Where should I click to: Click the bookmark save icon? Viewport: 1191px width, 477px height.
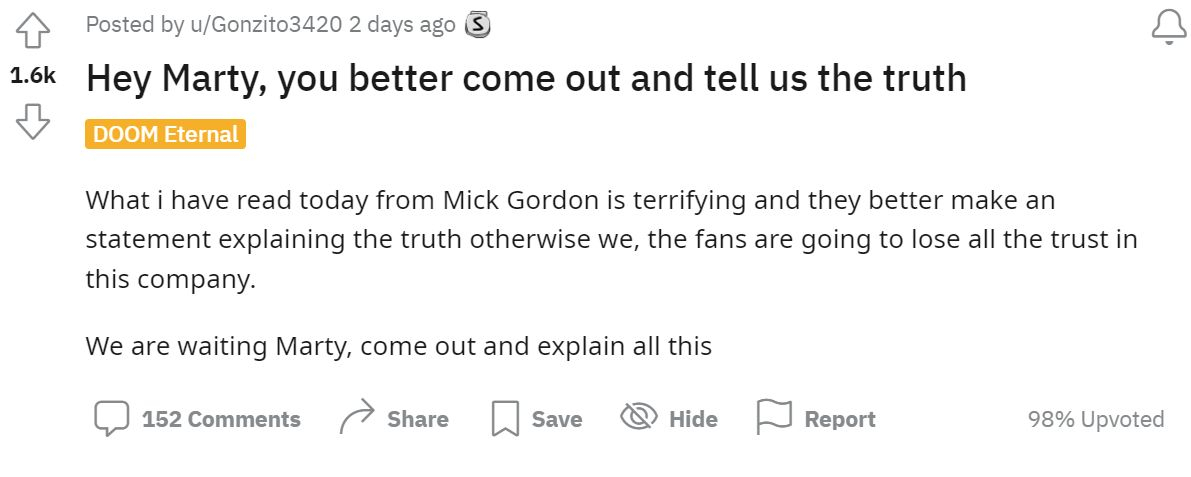pyautogui.click(x=506, y=418)
